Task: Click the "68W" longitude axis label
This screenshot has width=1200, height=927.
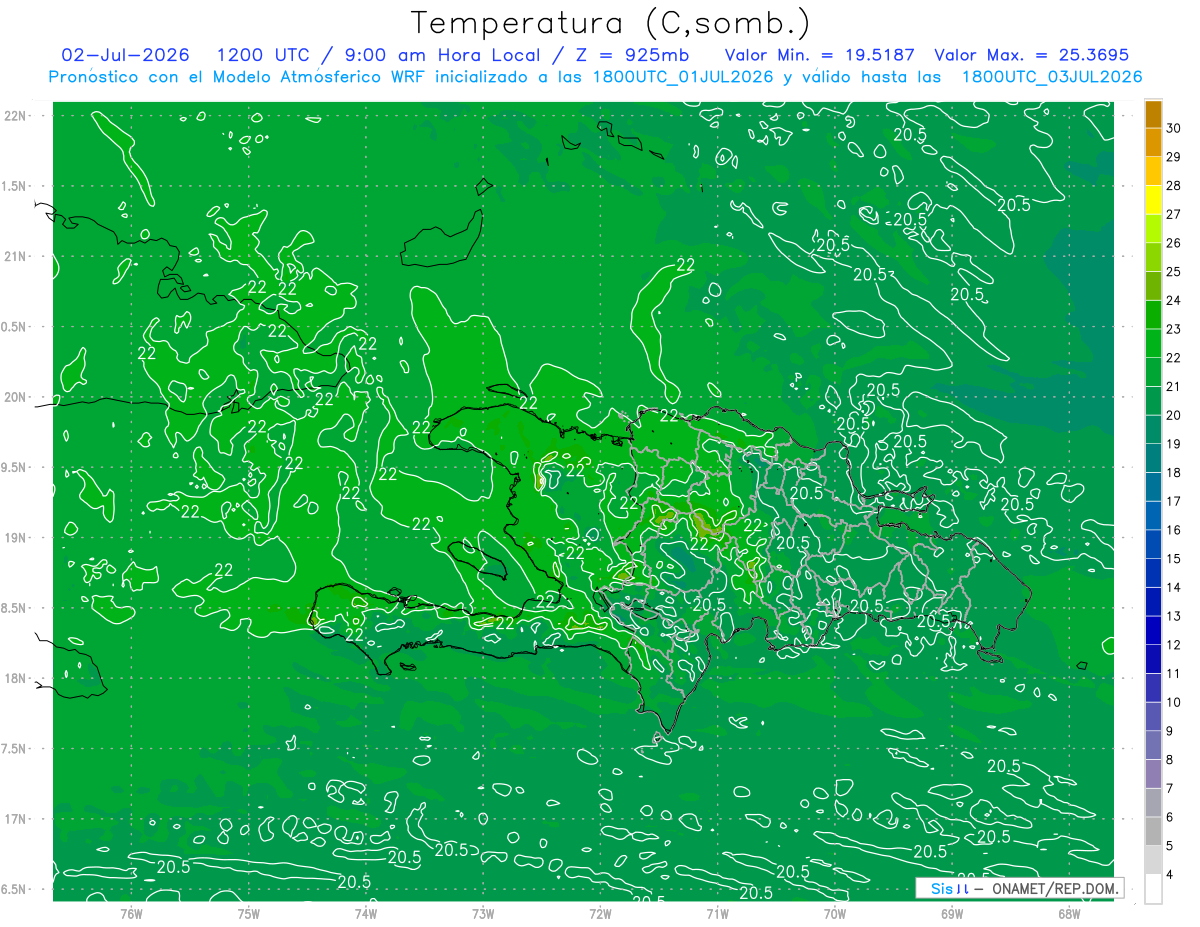Action: (x=1069, y=913)
